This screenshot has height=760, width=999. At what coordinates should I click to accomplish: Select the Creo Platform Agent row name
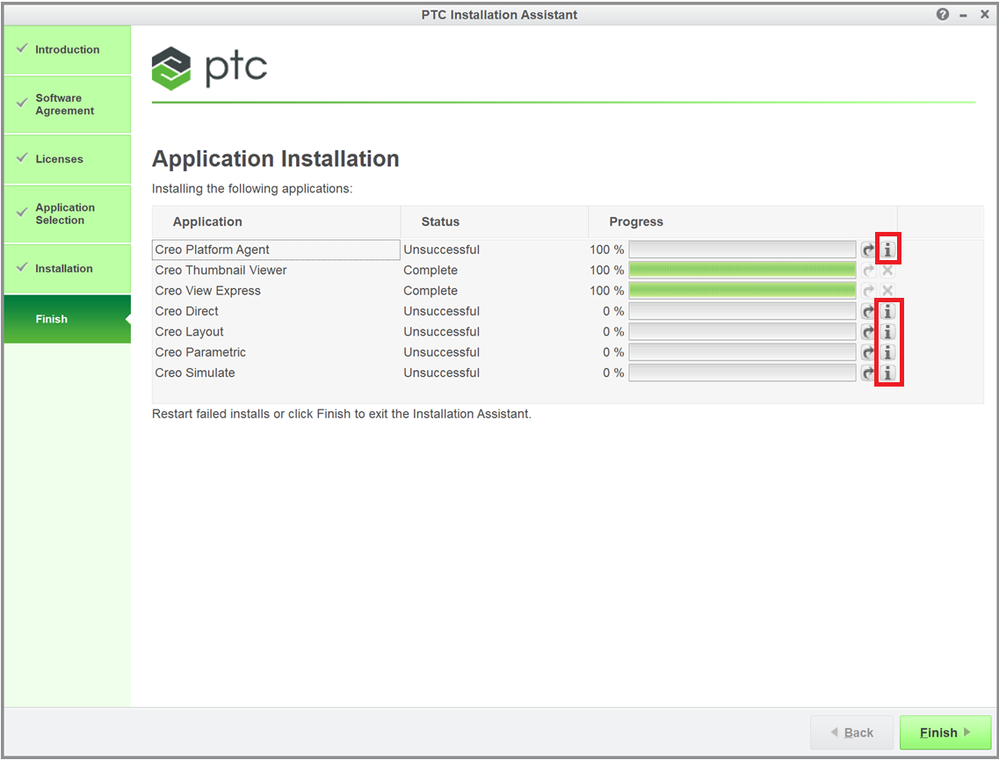[212, 250]
